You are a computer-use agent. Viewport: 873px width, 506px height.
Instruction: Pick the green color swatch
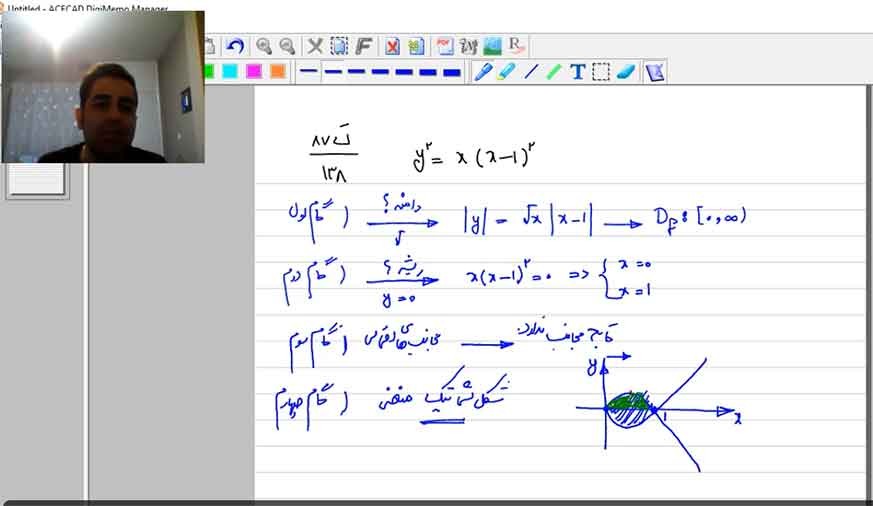coord(209,71)
